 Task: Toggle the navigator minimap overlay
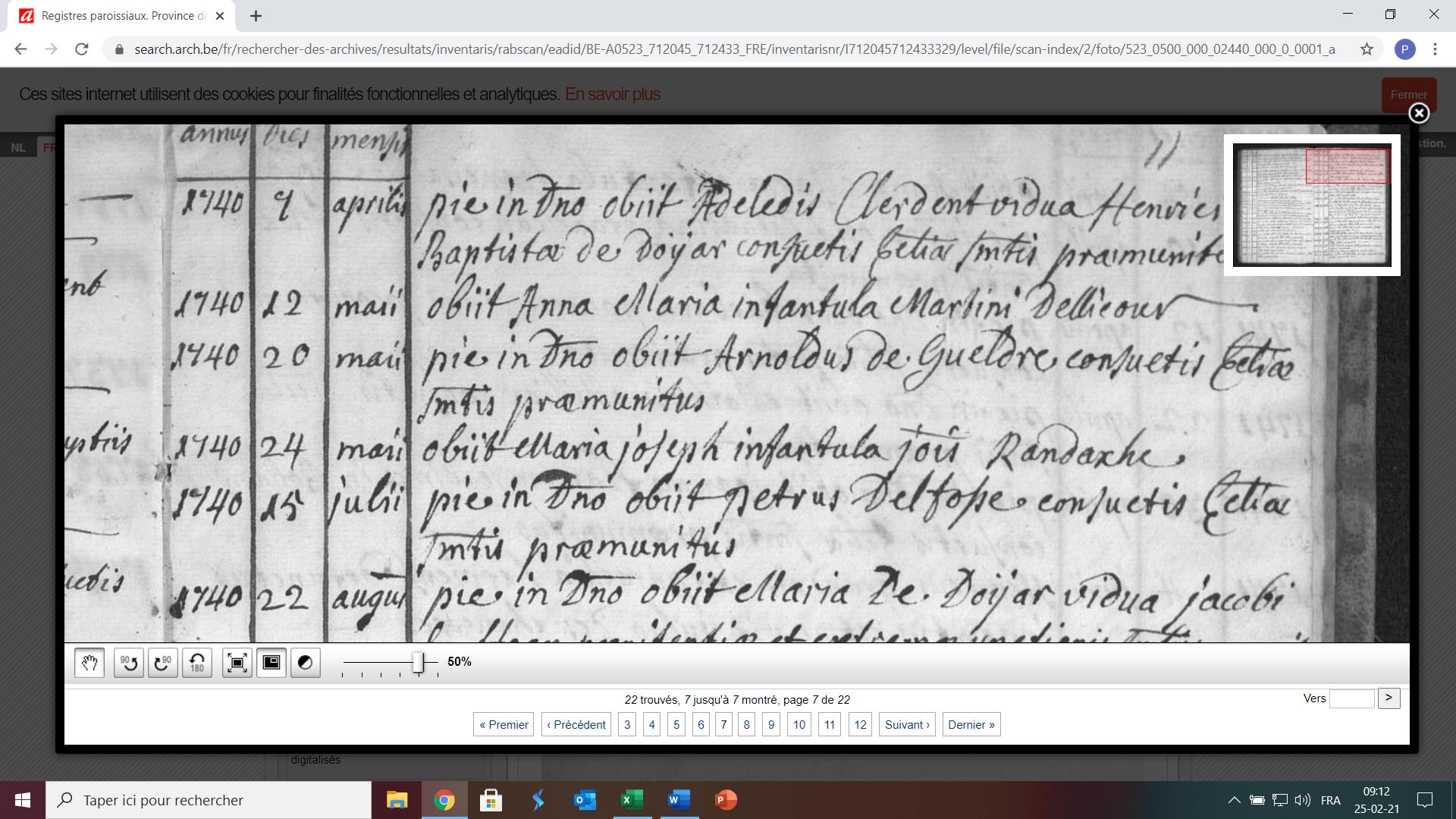coord(271,663)
